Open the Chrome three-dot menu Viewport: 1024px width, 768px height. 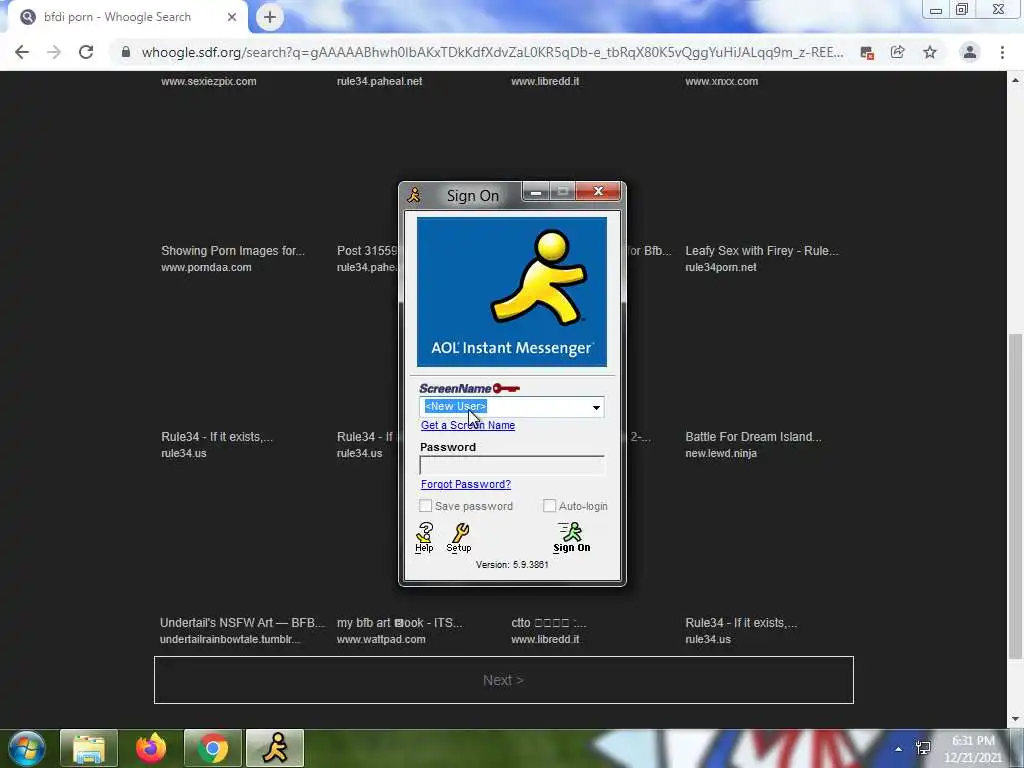click(1002, 52)
